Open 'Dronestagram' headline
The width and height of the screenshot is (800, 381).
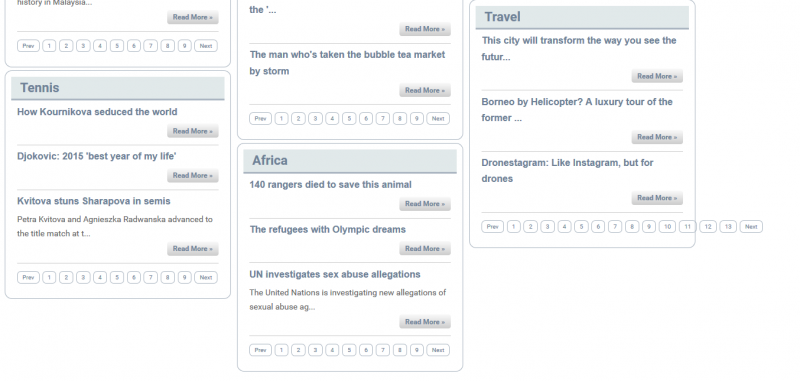[567, 170]
